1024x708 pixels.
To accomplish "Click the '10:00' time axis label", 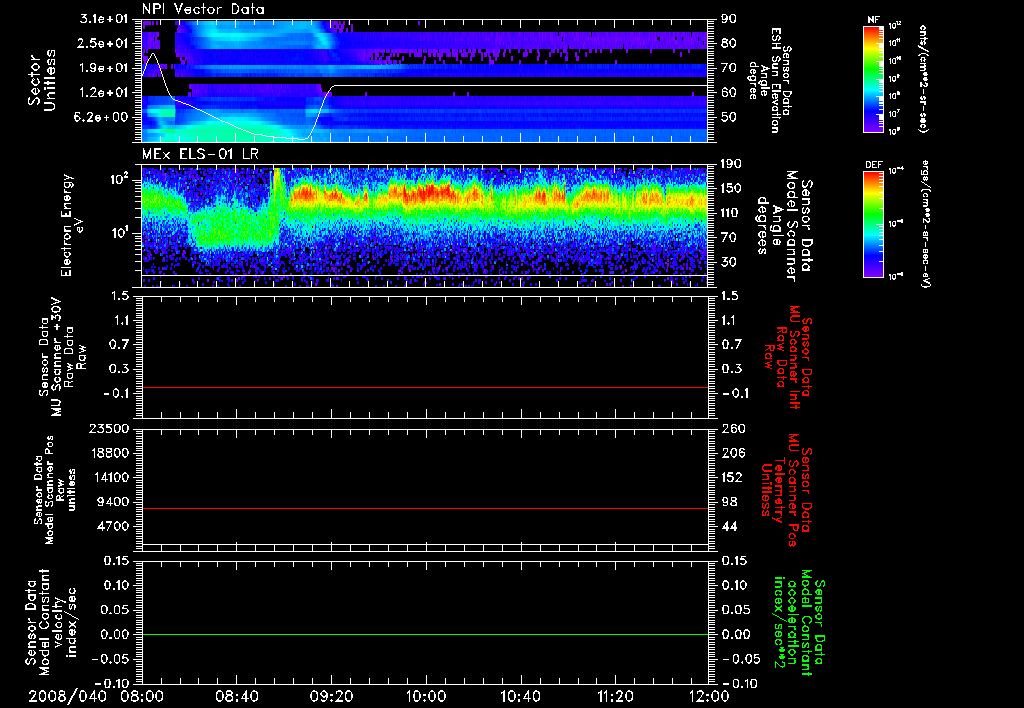I will click(426, 696).
